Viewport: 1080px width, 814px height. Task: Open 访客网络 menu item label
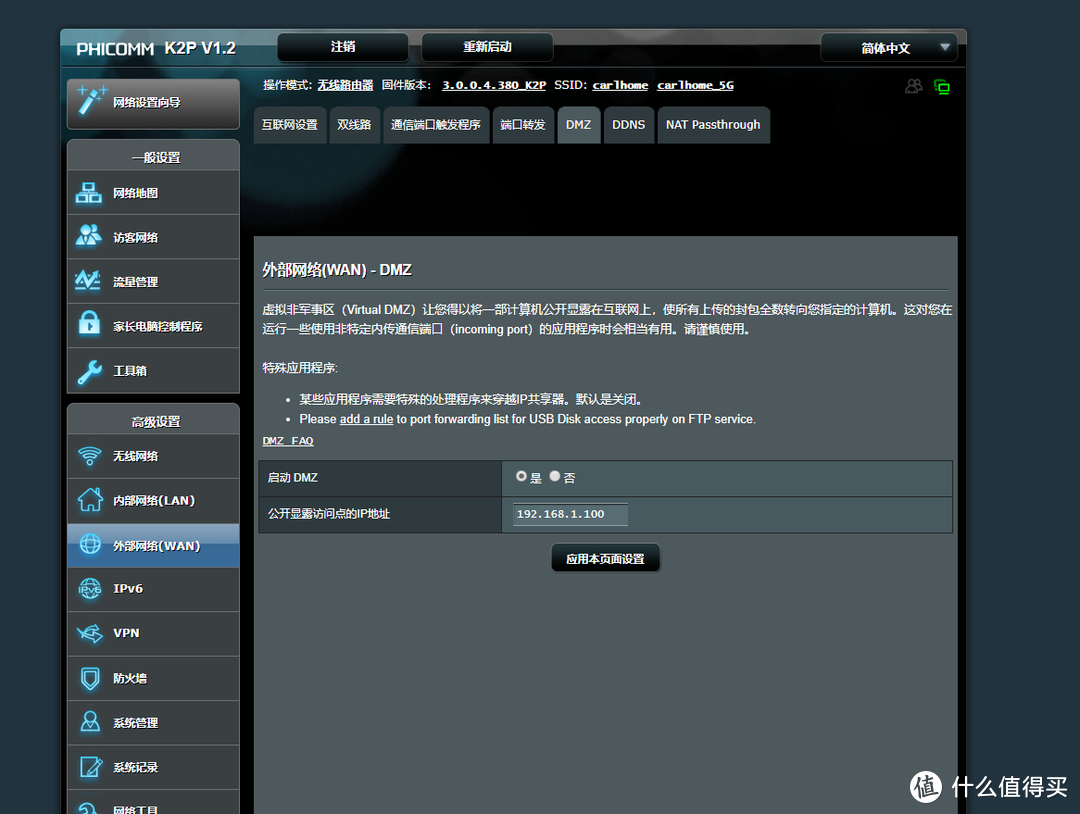coord(136,238)
